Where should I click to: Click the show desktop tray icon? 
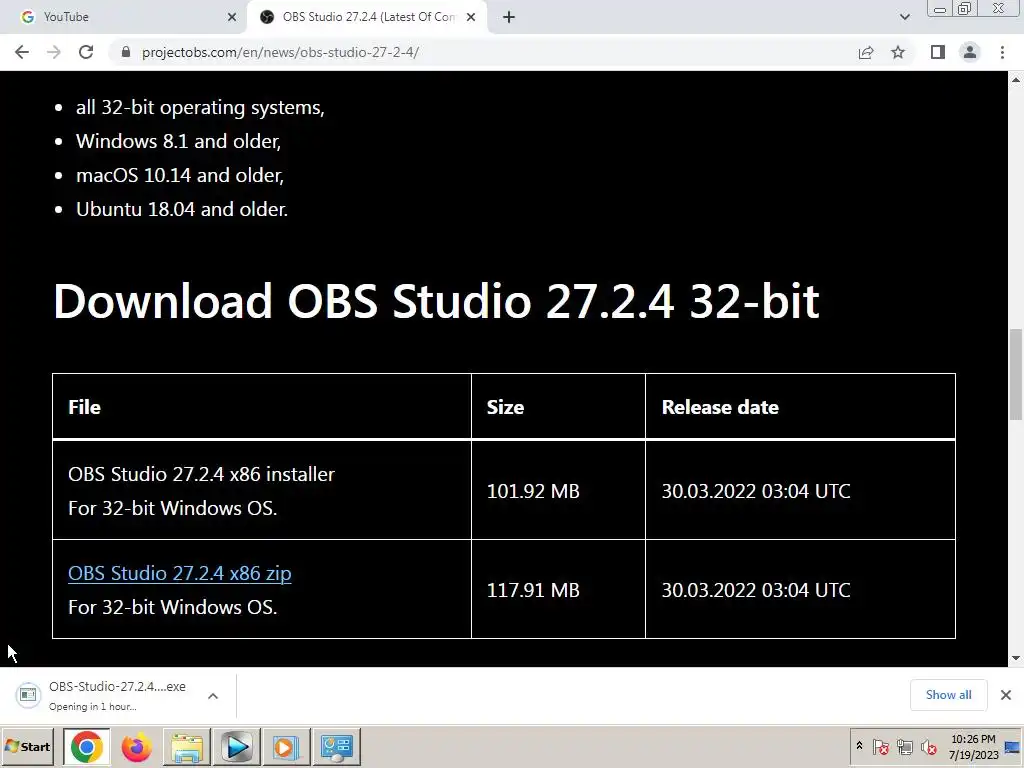1013,746
